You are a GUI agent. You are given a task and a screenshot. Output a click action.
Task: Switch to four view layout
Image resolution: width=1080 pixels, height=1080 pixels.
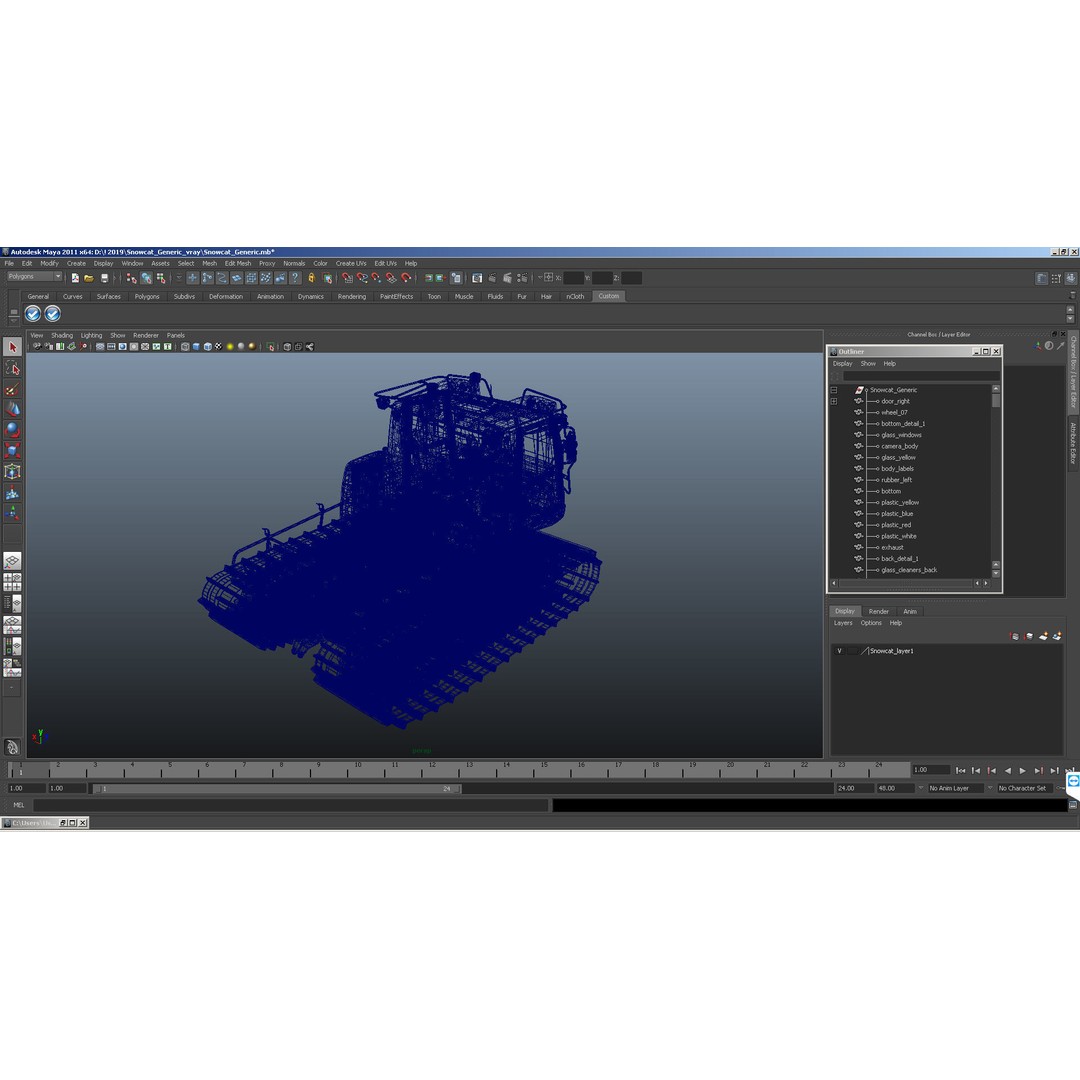[12, 582]
